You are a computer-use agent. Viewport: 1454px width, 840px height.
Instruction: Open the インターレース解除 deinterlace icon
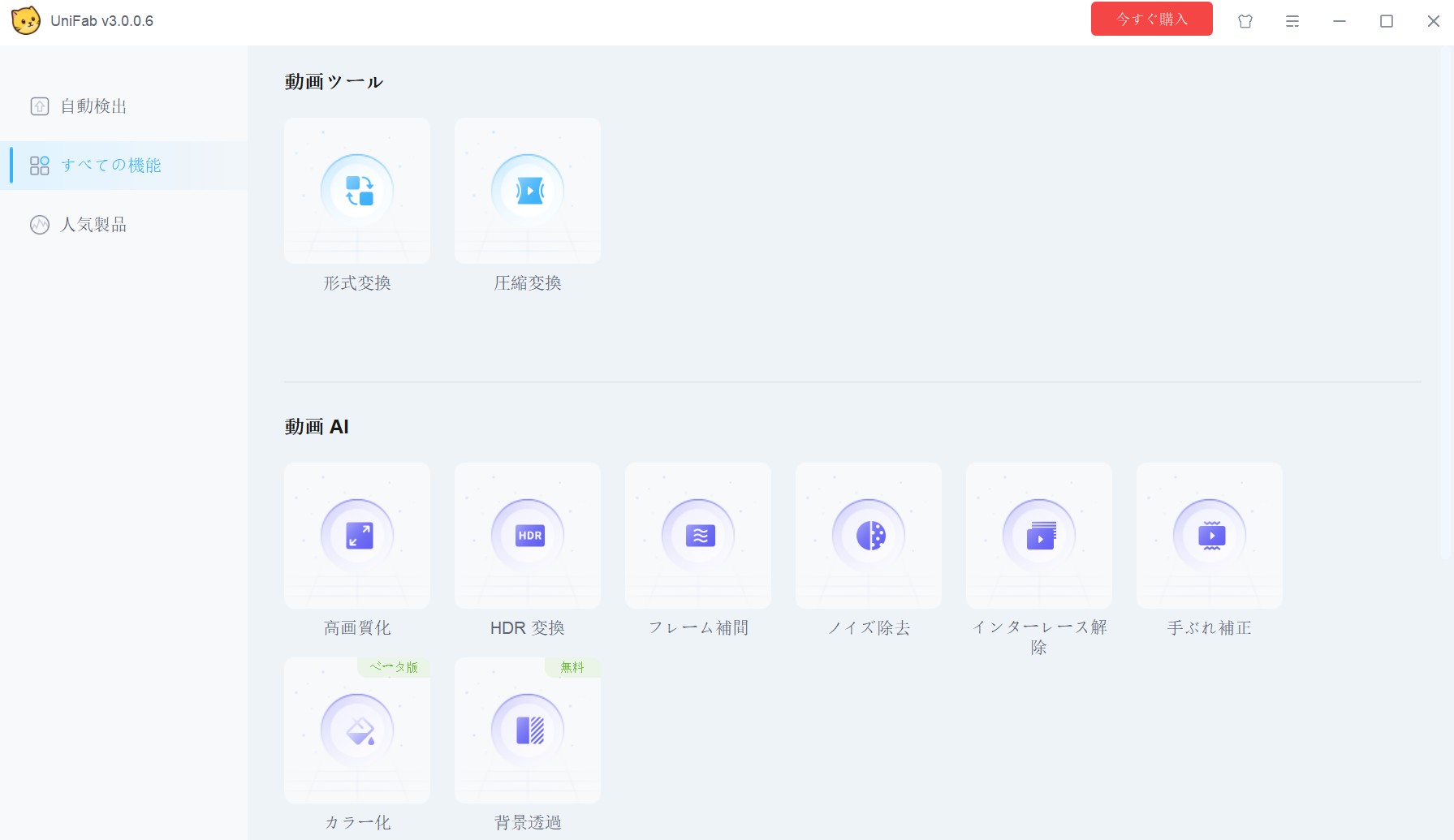(x=1039, y=536)
